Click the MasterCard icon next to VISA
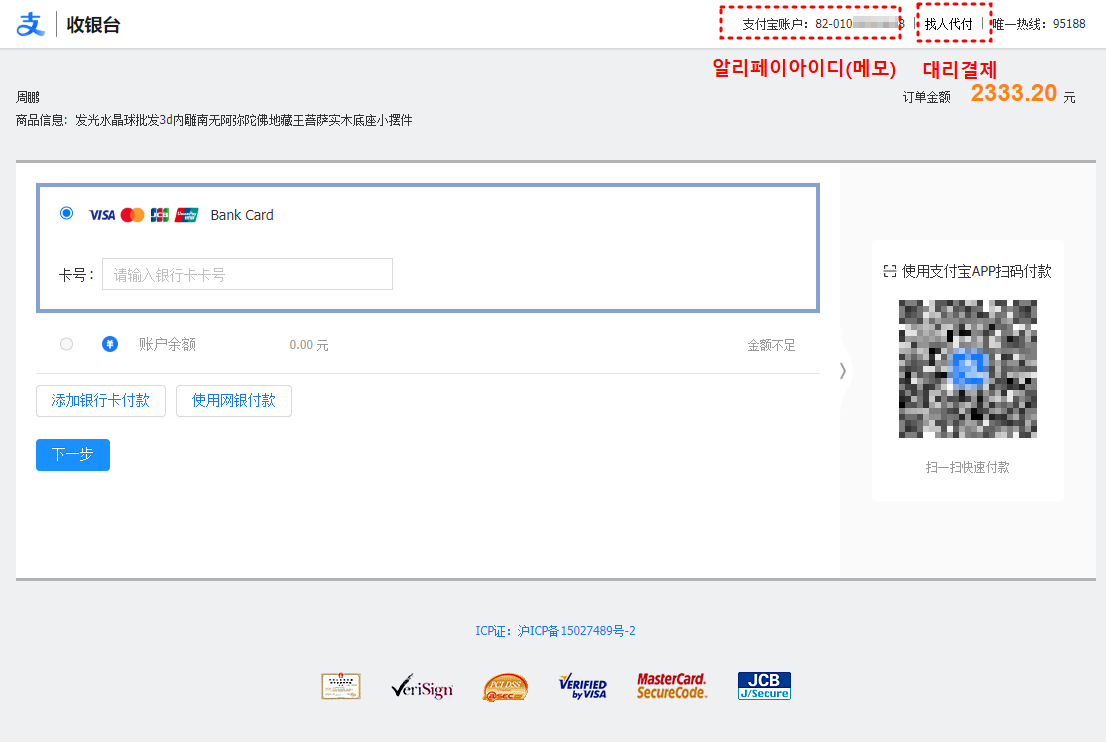 pos(131,213)
